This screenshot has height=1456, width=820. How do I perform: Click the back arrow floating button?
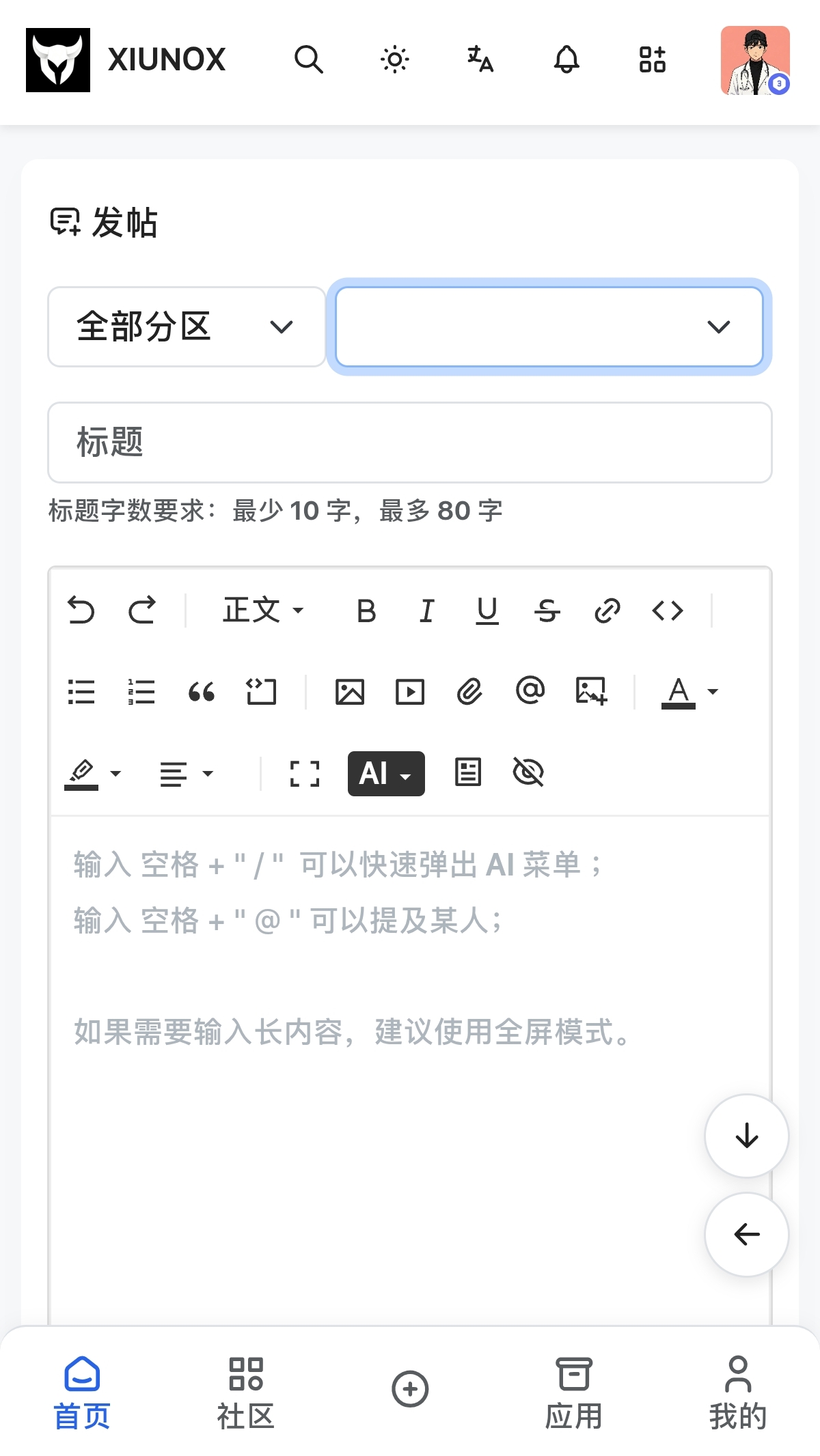[x=747, y=1234]
